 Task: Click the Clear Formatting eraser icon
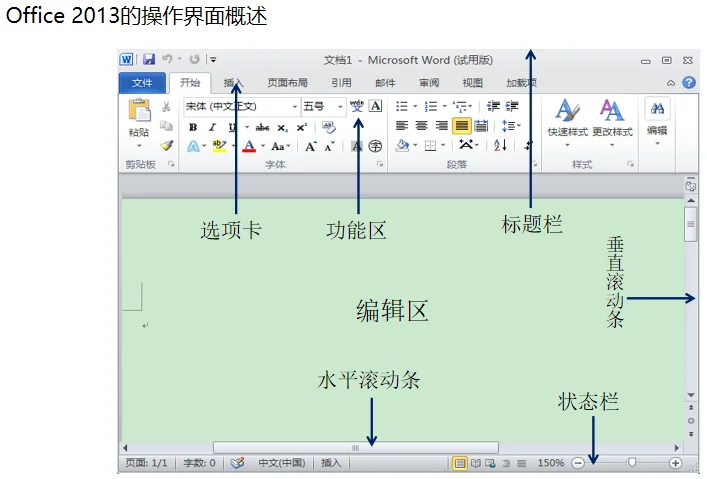329,127
